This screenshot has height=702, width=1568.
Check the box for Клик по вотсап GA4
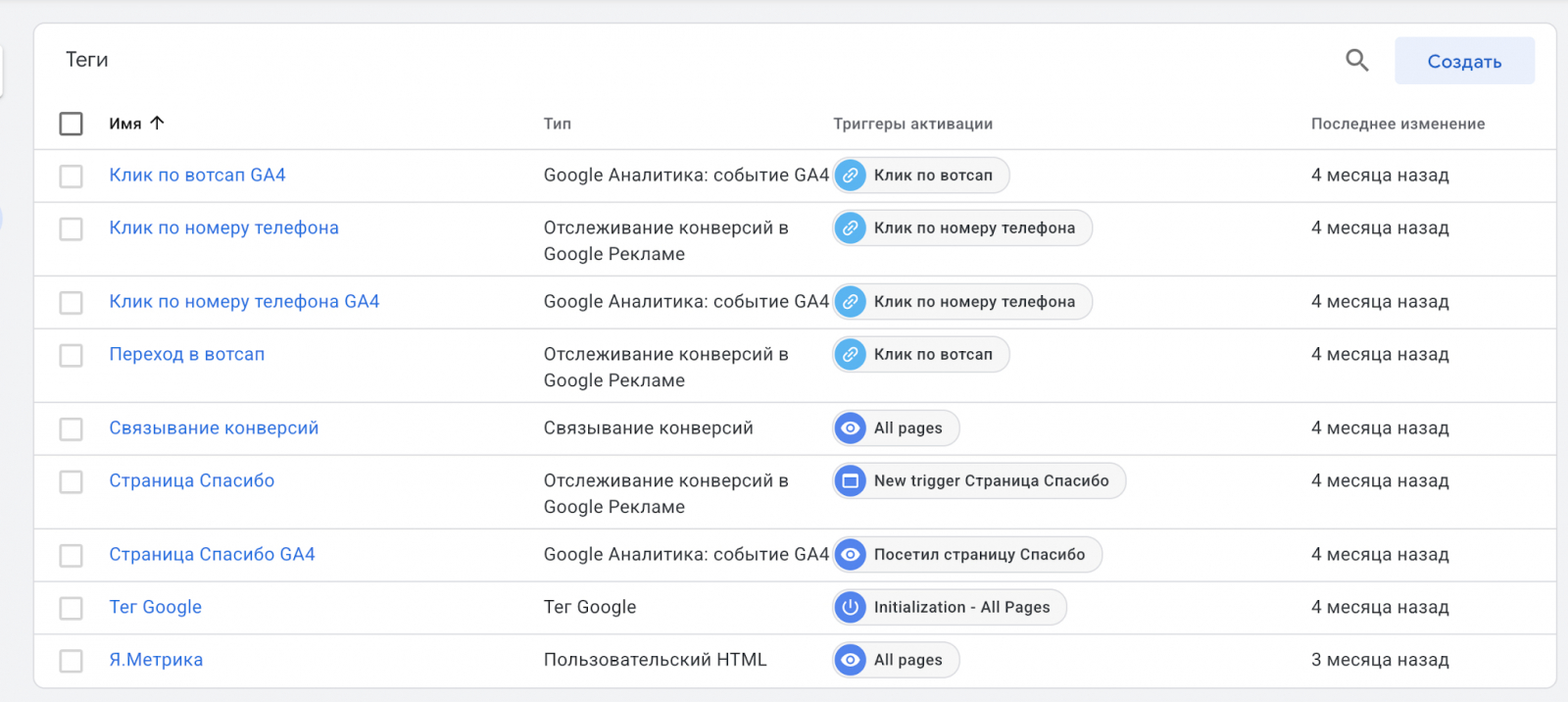(x=72, y=176)
